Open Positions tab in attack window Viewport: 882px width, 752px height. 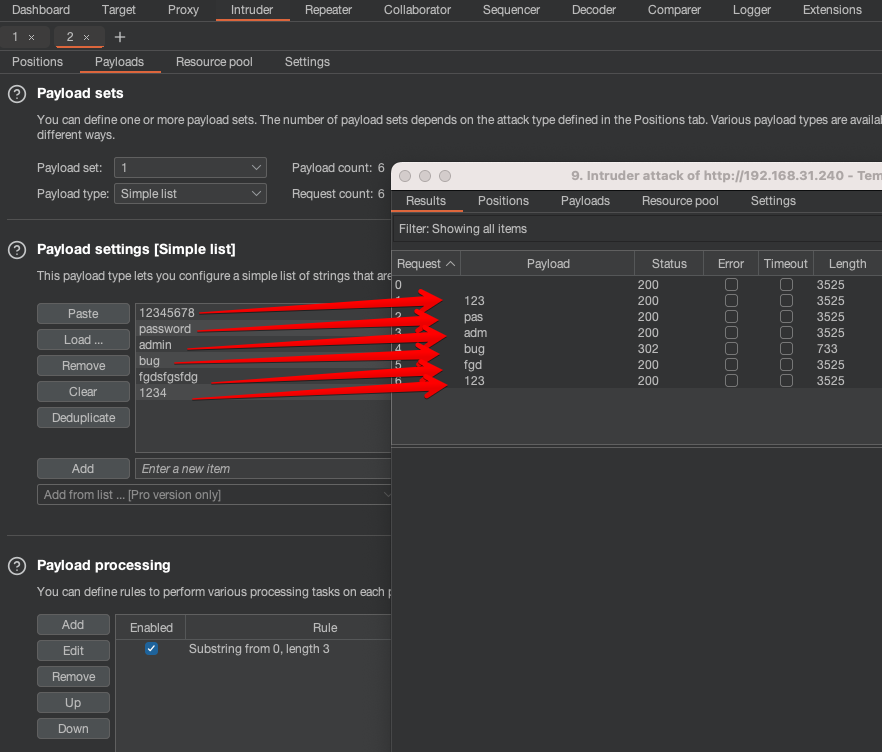click(503, 201)
